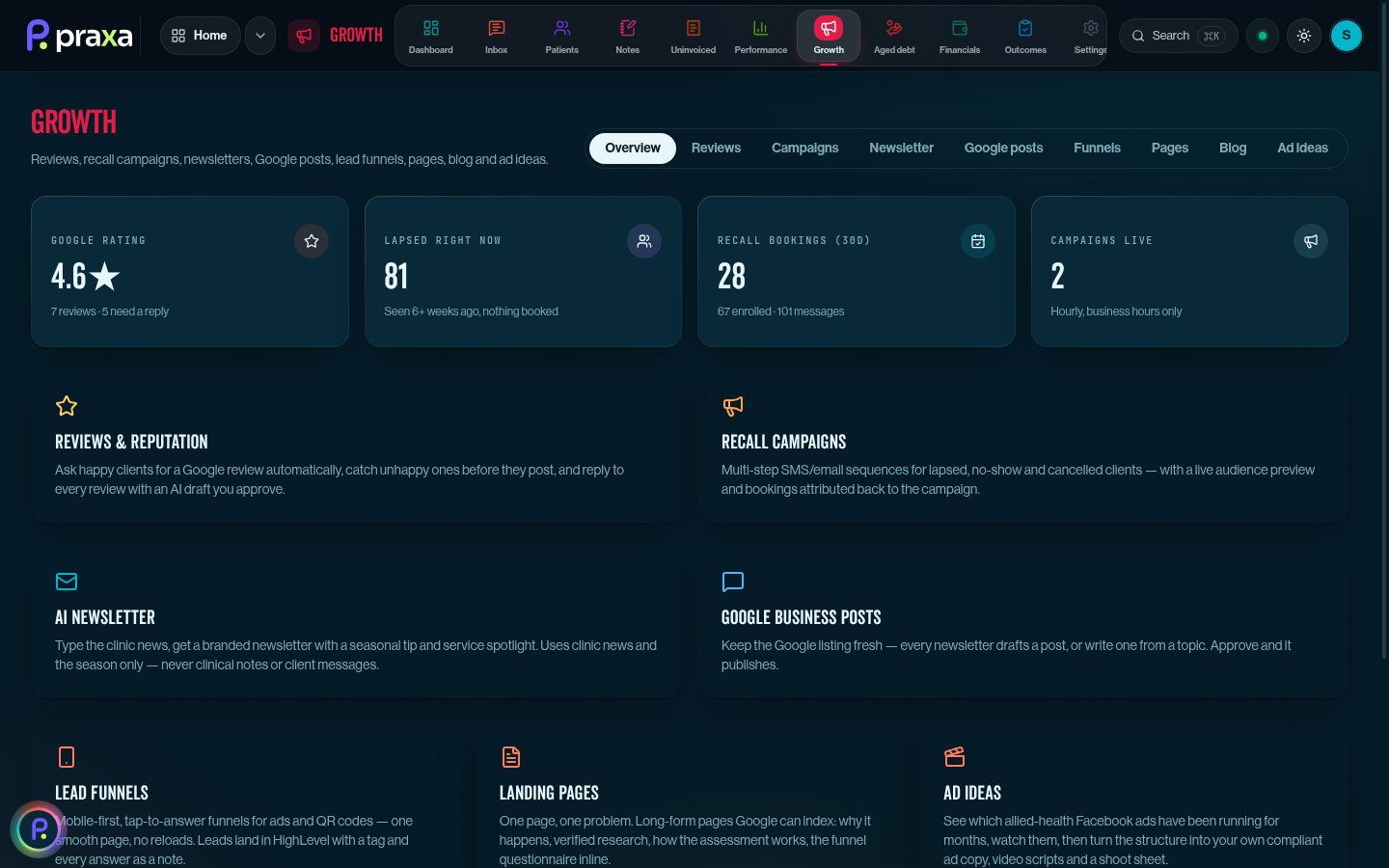Image resolution: width=1389 pixels, height=868 pixels.
Task: Click the people icon on Lapsed Right Now card
Action: coord(644,241)
